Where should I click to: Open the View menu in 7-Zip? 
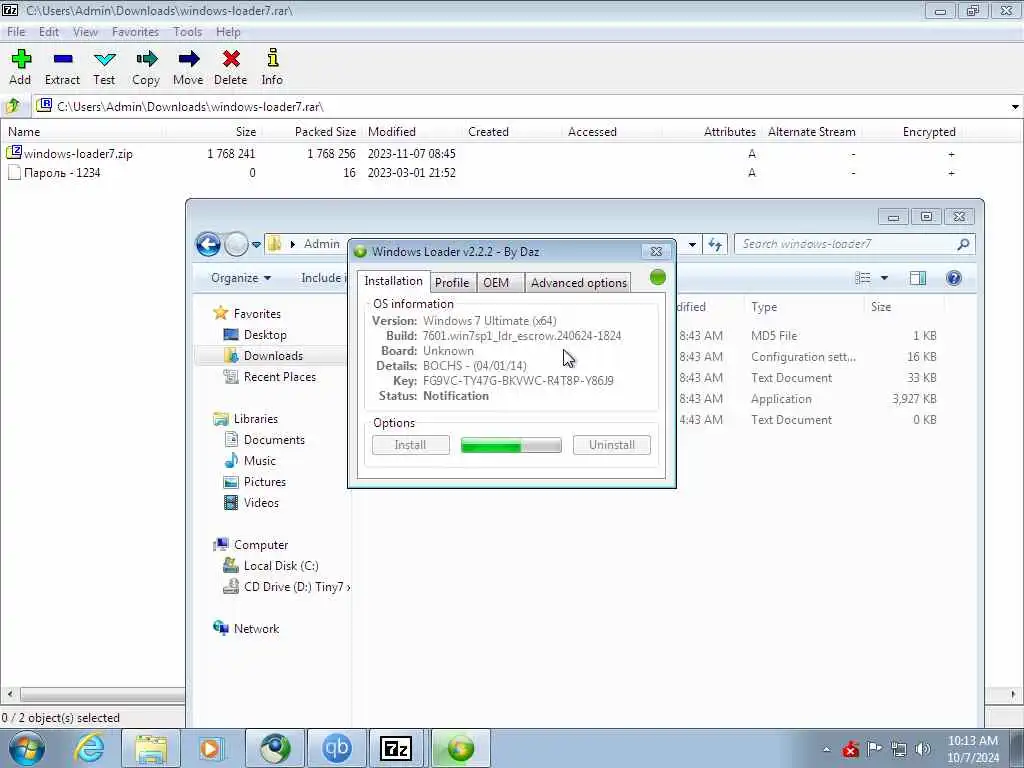tap(85, 32)
